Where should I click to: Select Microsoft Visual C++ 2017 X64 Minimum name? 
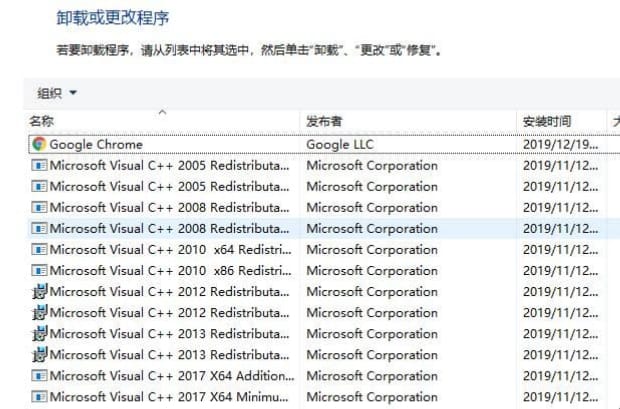coord(170,397)
